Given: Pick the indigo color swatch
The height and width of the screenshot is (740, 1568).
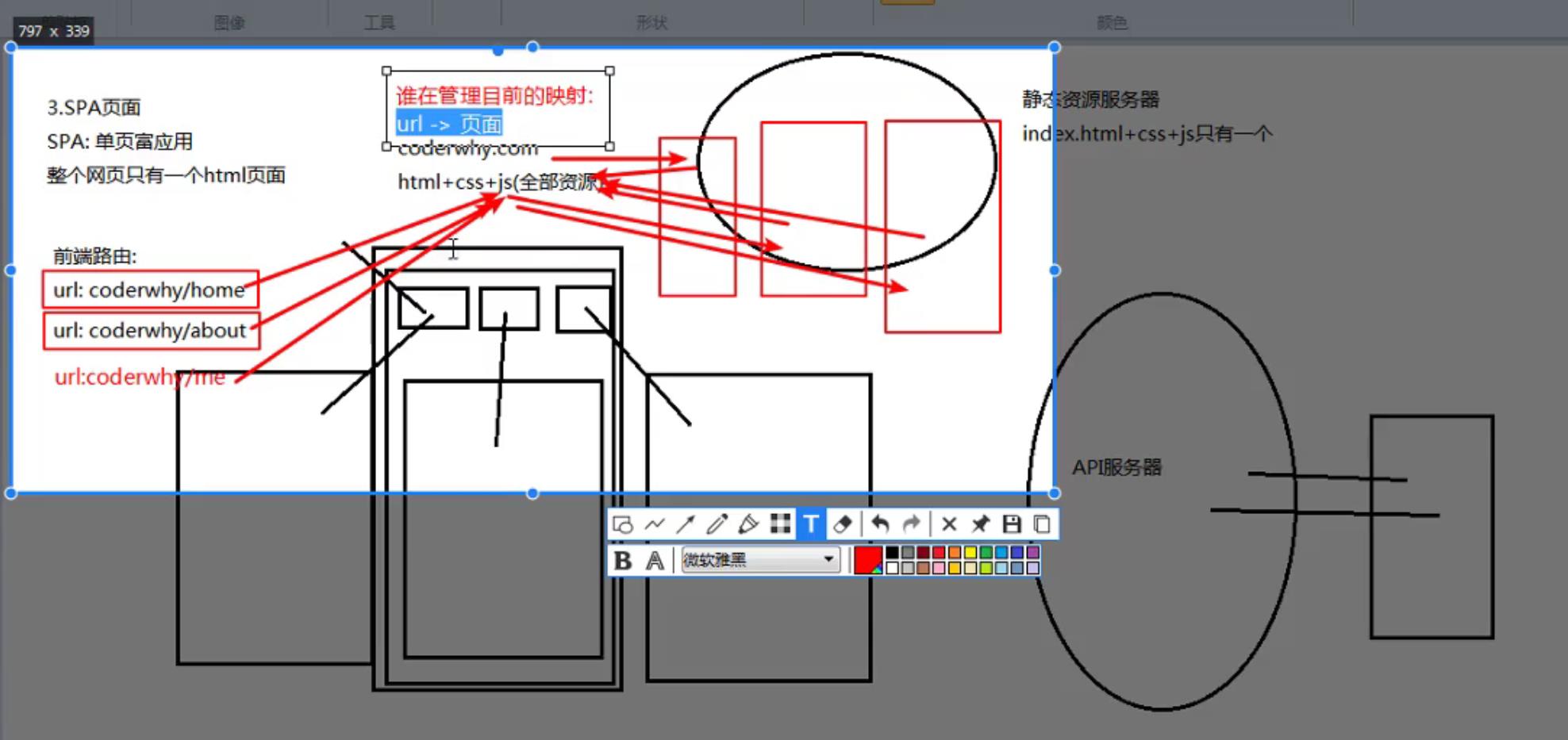Looking at the screenshot, I should point(1017,552).
